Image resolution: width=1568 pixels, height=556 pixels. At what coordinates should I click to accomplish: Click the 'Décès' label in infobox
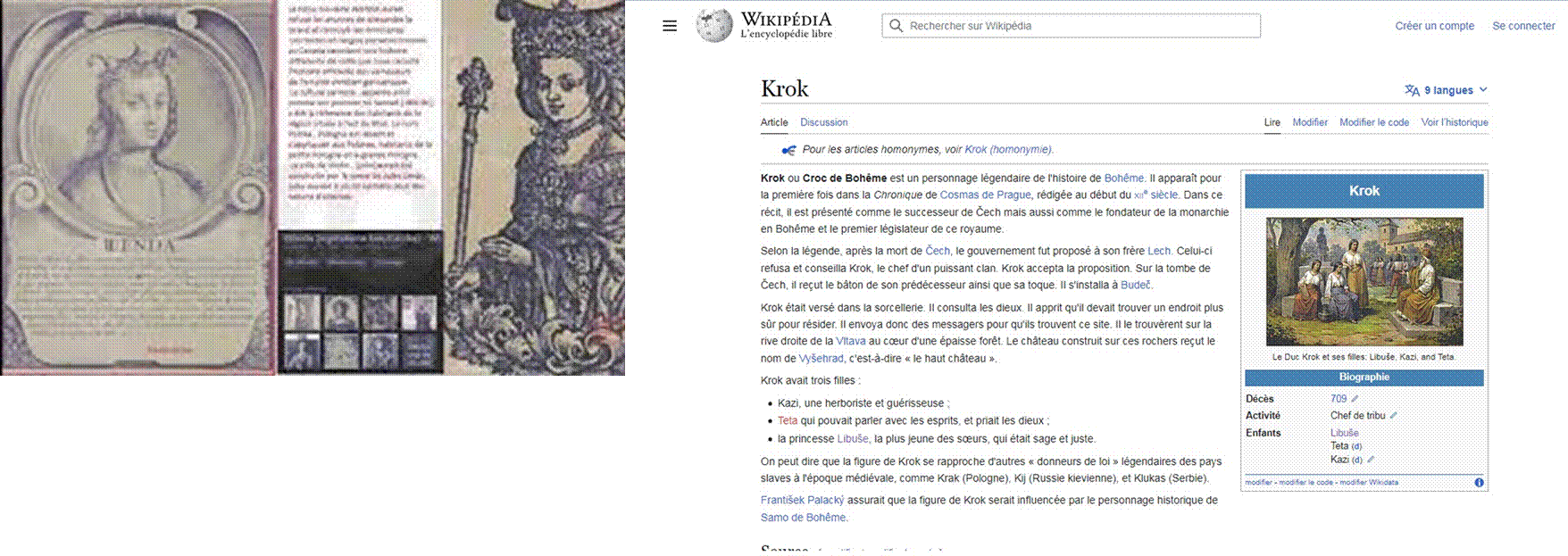(x=1260, y=399)
